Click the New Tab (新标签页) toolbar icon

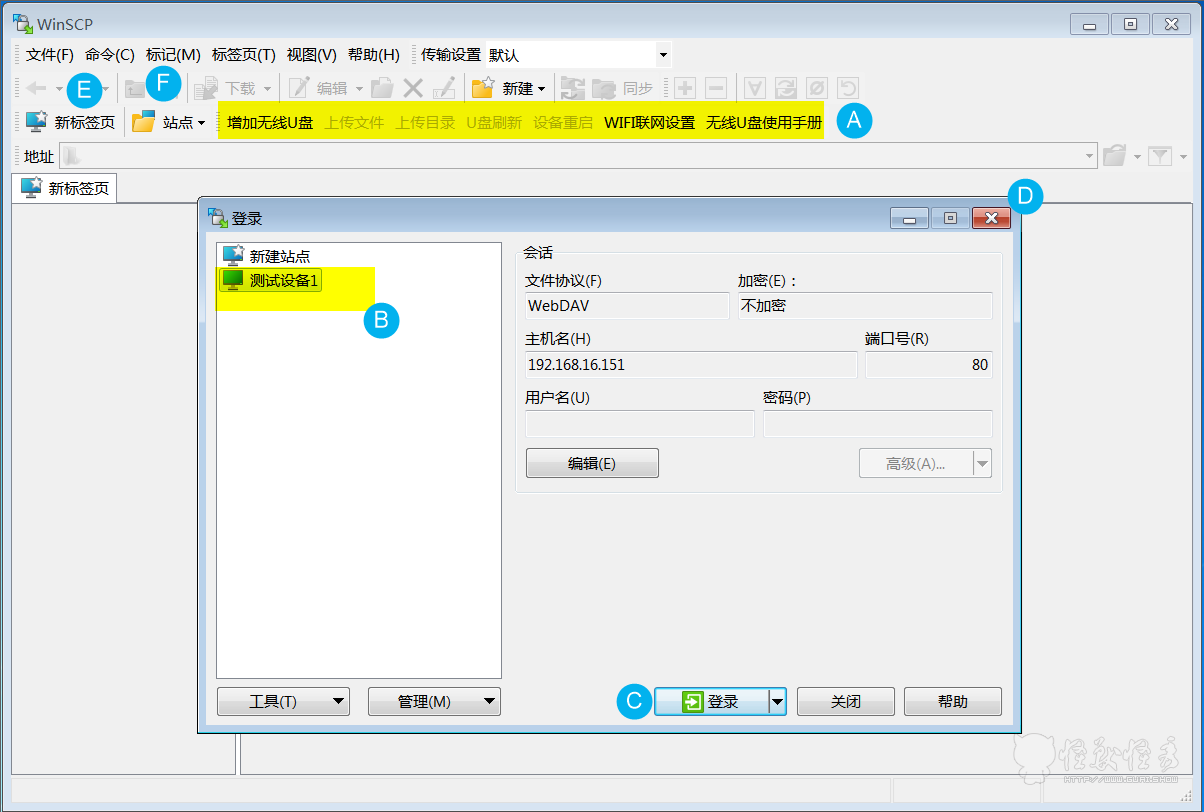37,122
